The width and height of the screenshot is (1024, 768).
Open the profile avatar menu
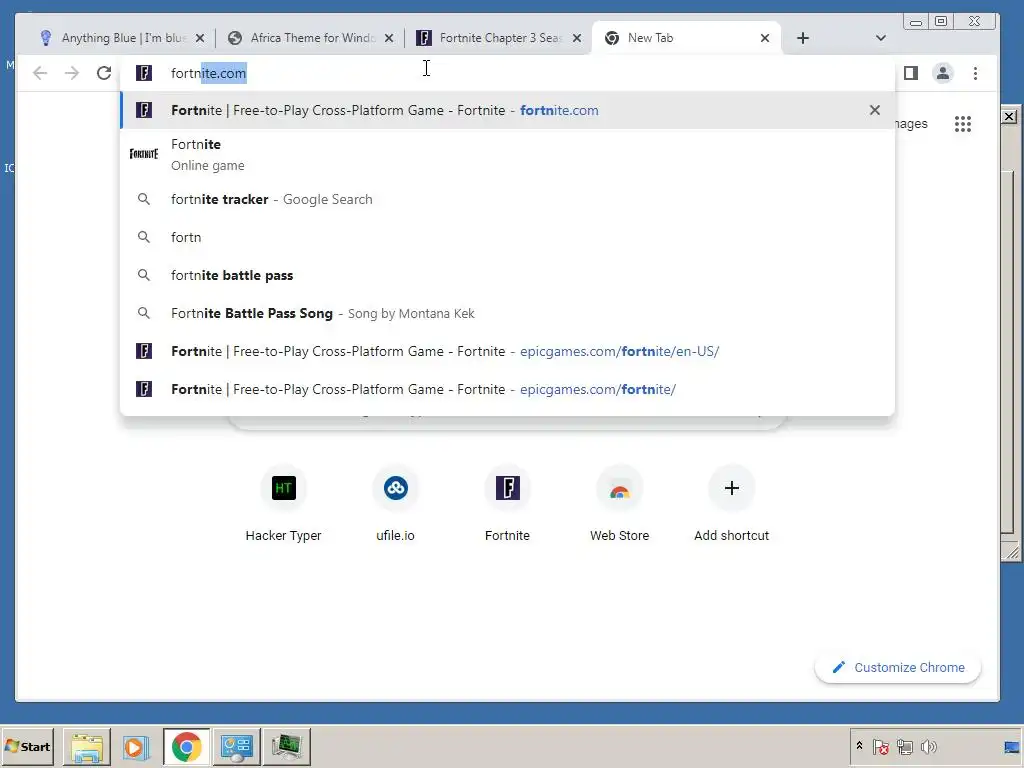943,73
